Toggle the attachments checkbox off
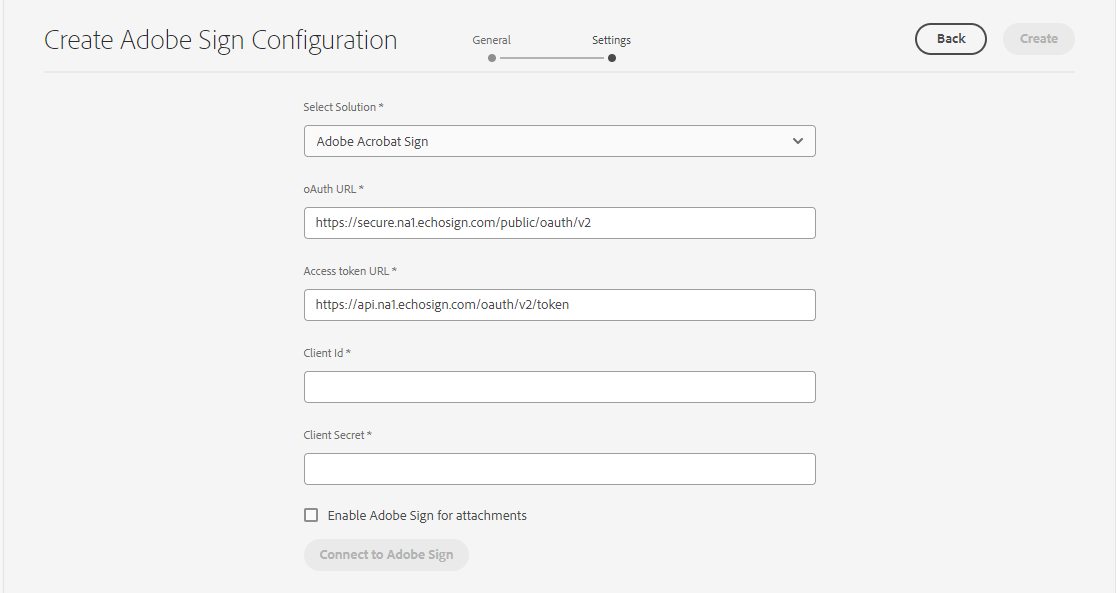This screenshot has height=593, width=1116. [x=311, y=514]
